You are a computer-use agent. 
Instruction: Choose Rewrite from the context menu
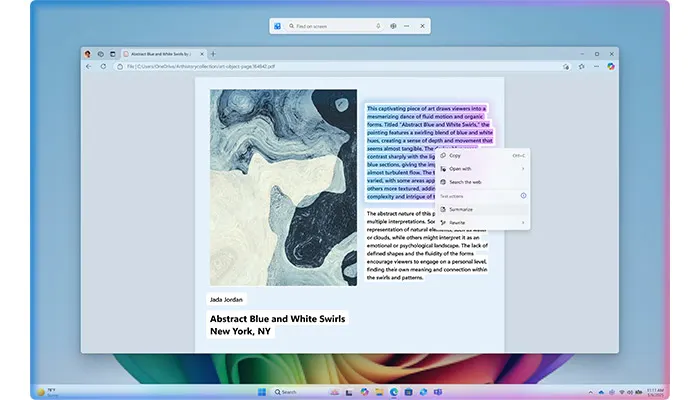tap(483, 222)
